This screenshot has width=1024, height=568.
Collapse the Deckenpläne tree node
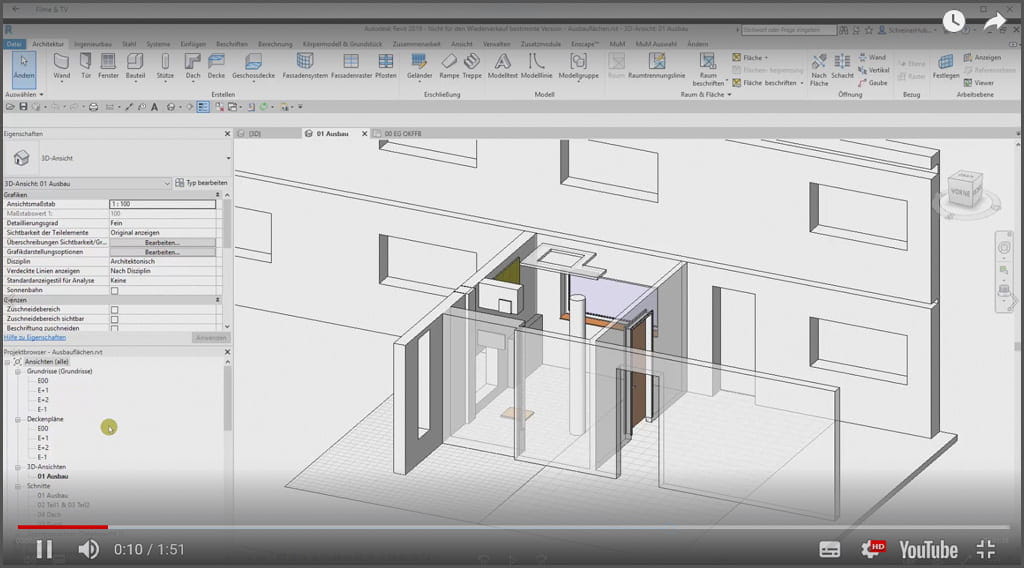pyautogui.click(x=17, y=419)
